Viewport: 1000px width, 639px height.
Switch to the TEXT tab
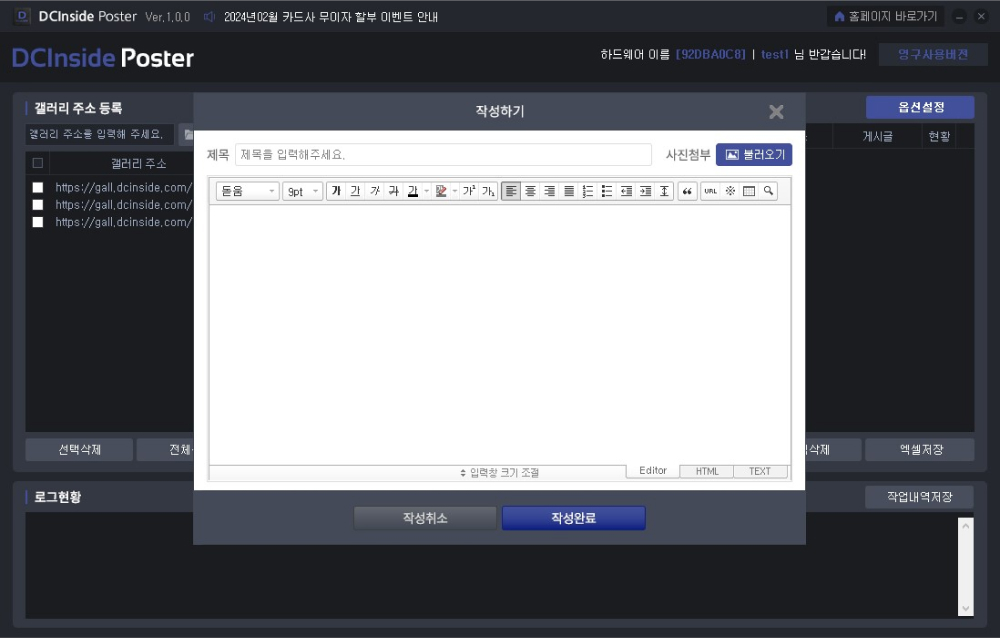[760, 471]
